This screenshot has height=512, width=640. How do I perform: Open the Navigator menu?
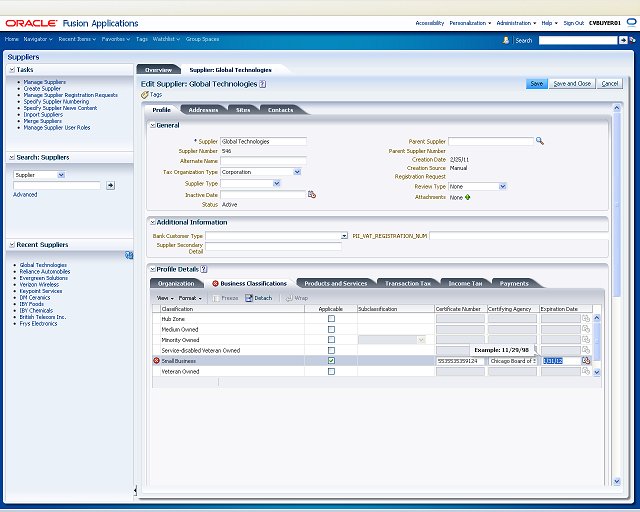[38, 39]
